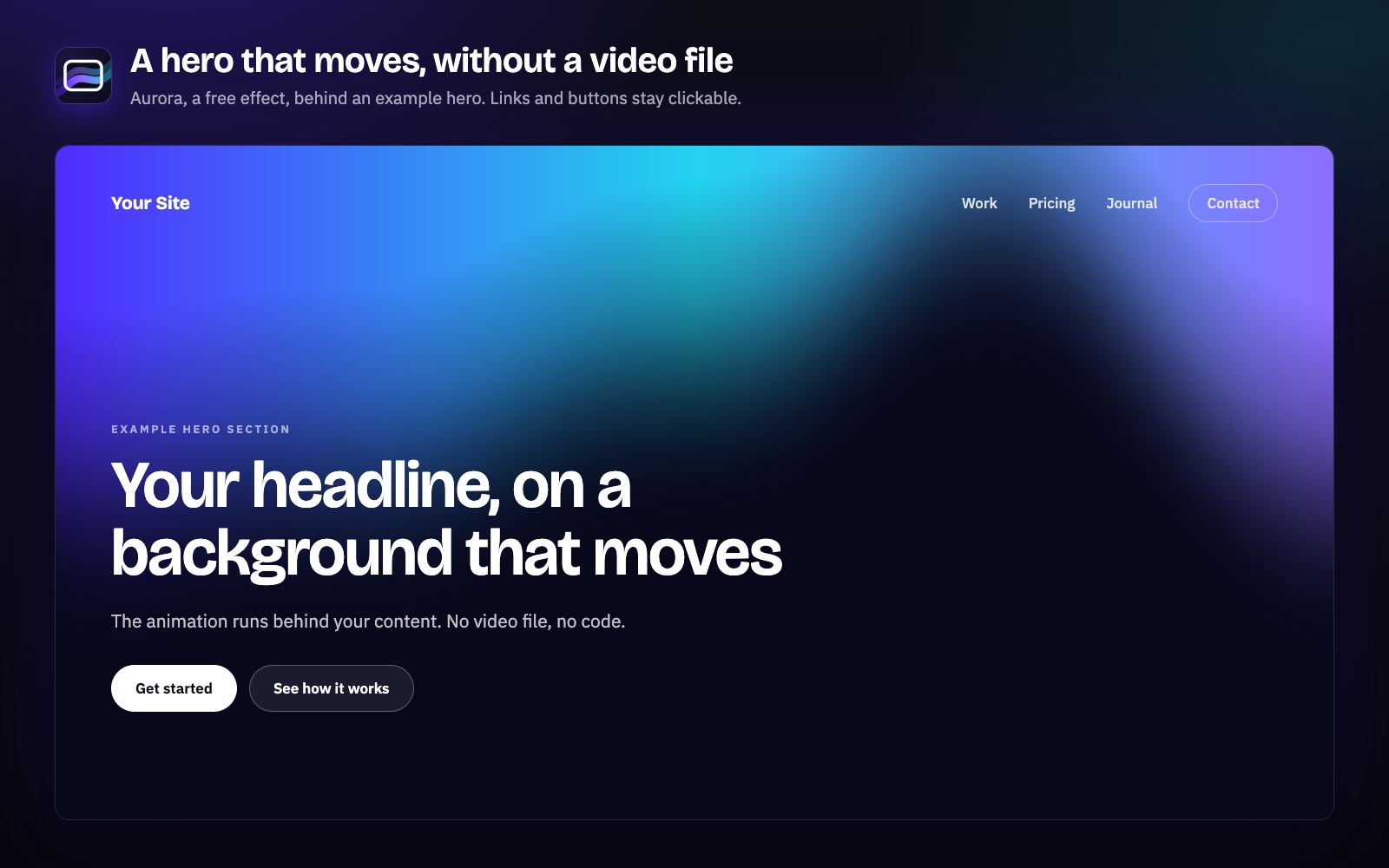The width and height of the screenshot is (1389, 868).
Task: Click the Your Site brand link
Action: click(x=150, y=203)
